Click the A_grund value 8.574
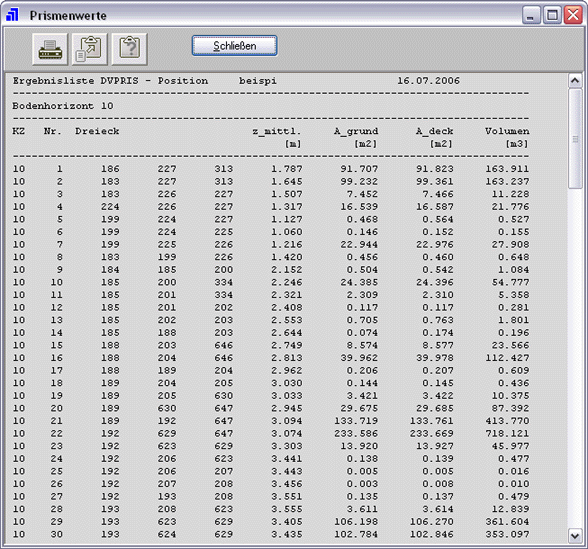This screenshot has height=549, width=588. (x=362, y=345)
